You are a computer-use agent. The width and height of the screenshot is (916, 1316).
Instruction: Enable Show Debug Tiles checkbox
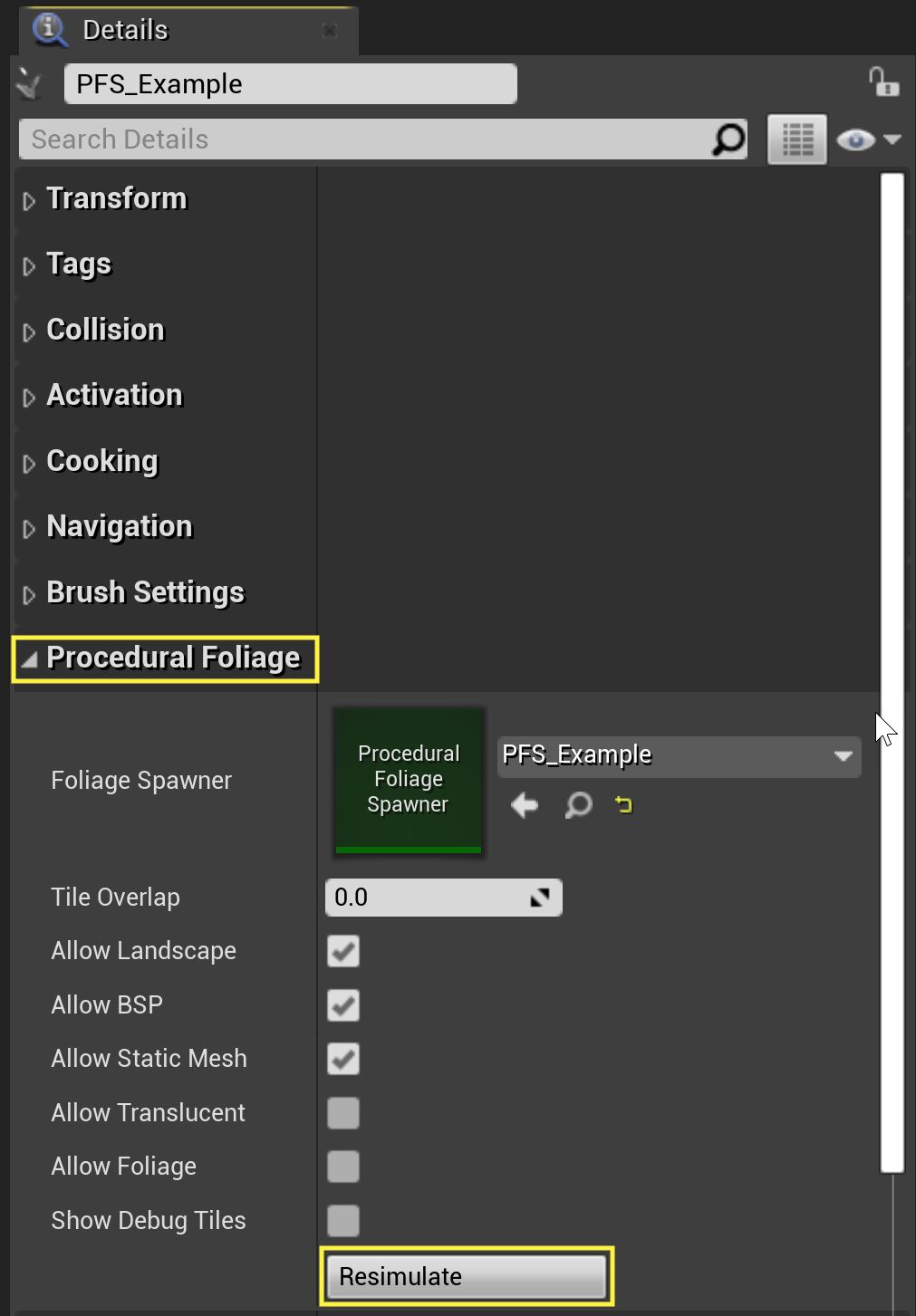click(343, 1221)
